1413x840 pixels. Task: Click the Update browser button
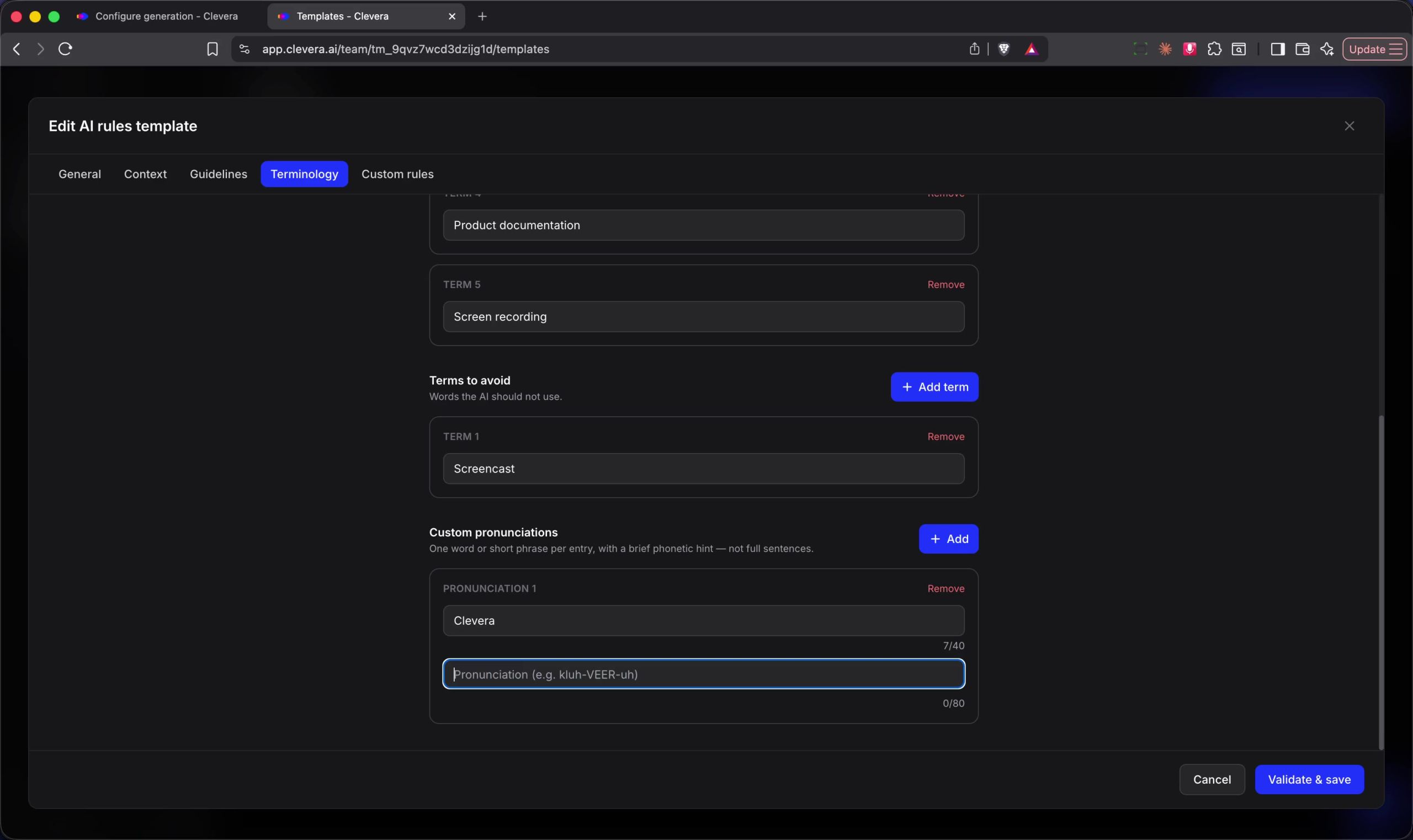click(1374, 49)
